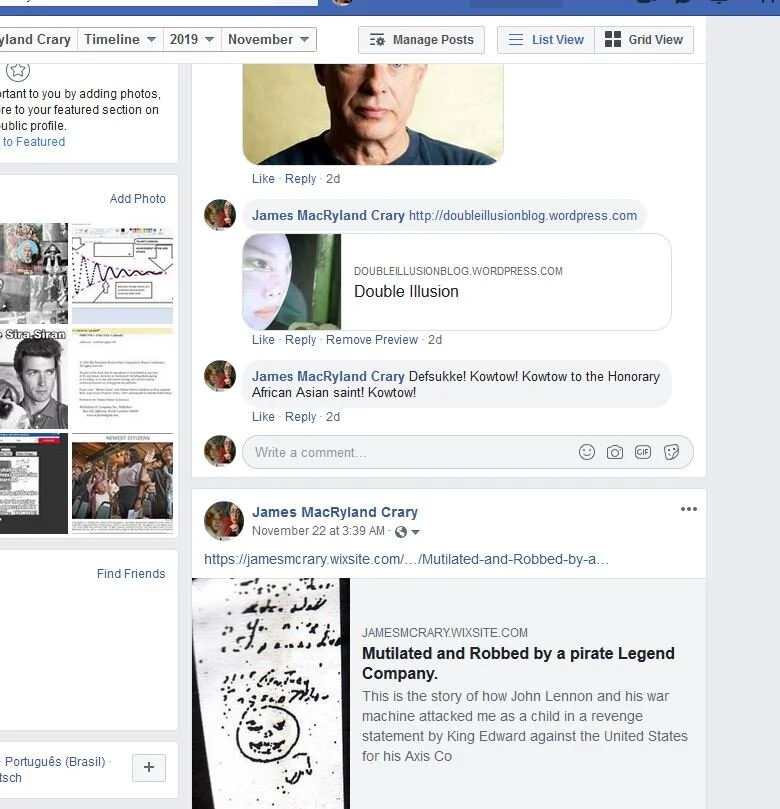Select Português (Brasil) language
The image size is (780, 809).
[55, 762]
